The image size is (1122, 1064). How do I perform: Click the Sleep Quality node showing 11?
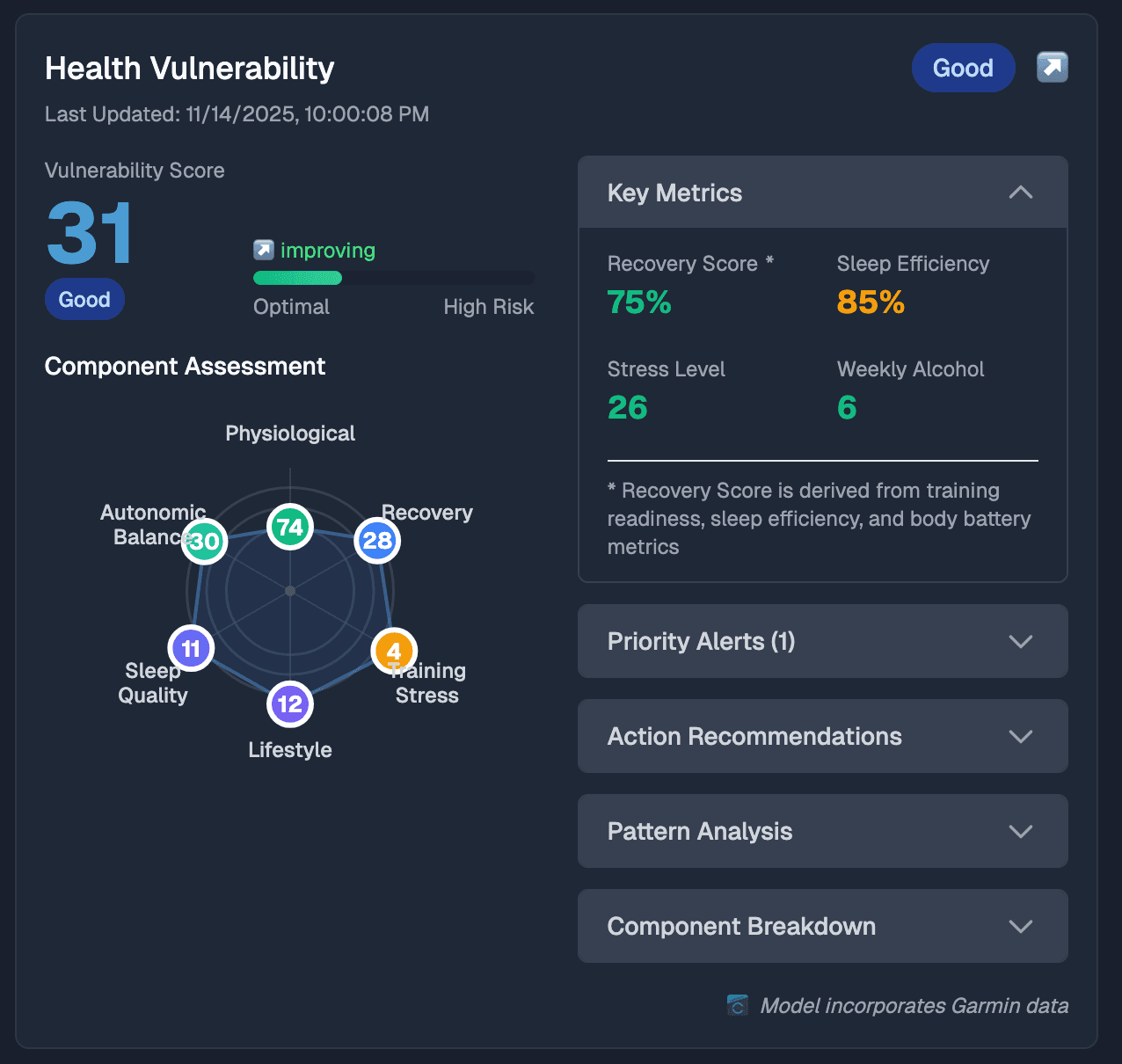pyautogui.click(x=191, y=647)
